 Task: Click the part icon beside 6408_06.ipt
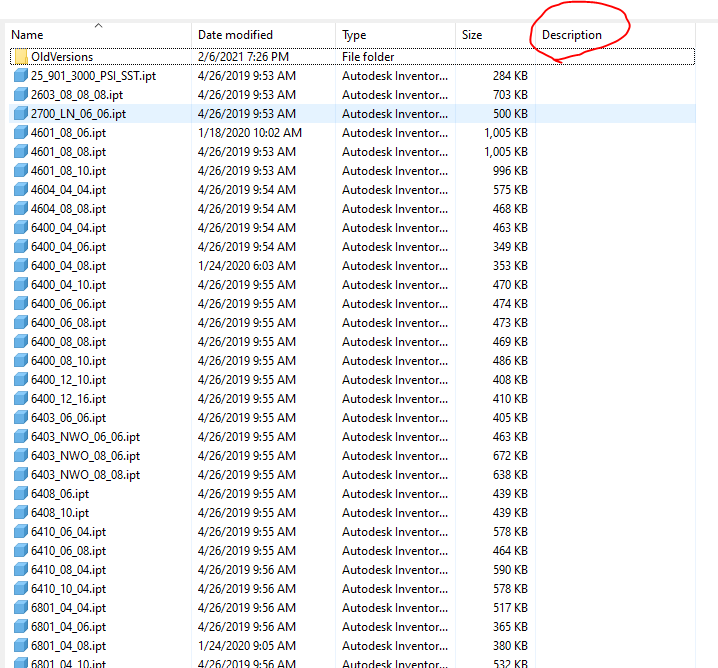(21, 494)
